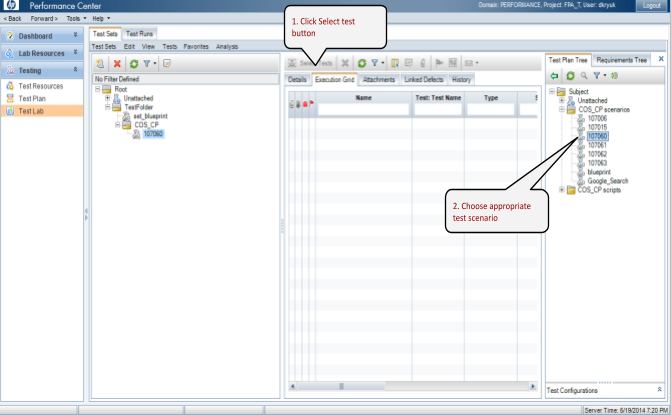Screen dimensions: 671x415
Task: Refresh the test sets tree
Action: [x=134, y=64]
